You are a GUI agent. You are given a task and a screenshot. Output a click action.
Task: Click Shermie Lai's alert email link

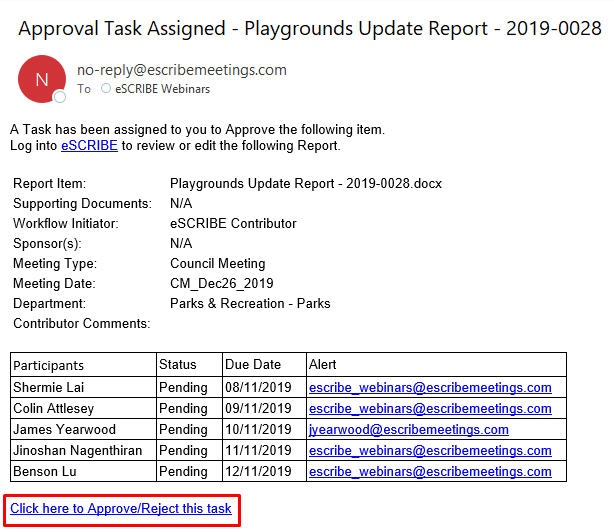(430, 388)
